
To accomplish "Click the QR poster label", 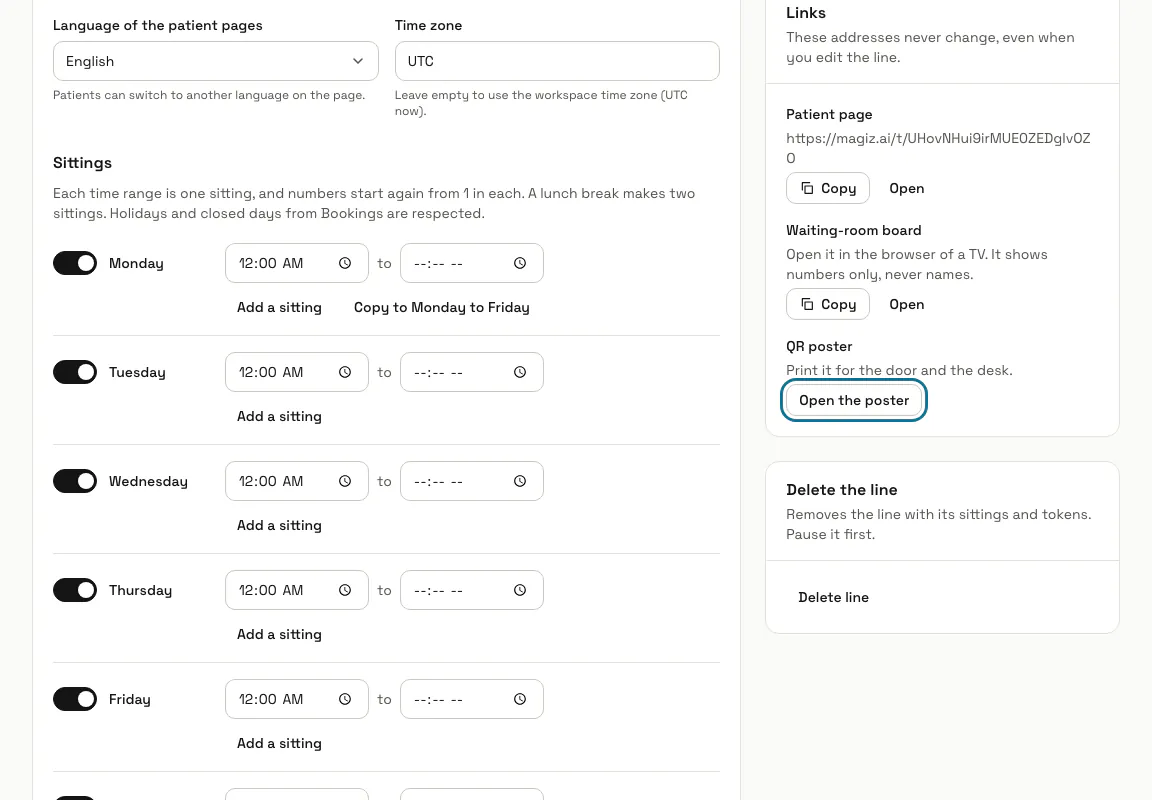I will coord(819,346).
